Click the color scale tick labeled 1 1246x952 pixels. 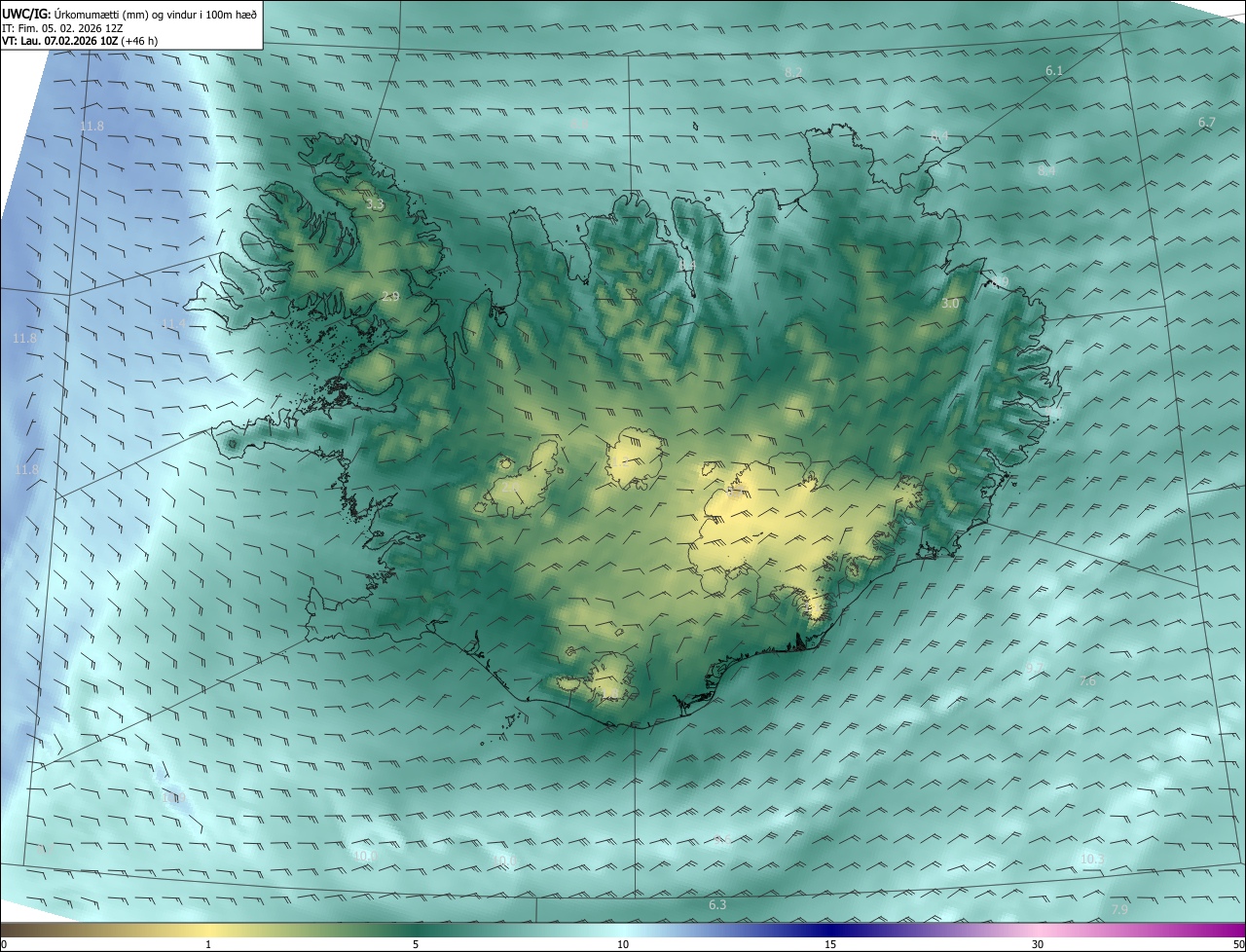point(208,944)
